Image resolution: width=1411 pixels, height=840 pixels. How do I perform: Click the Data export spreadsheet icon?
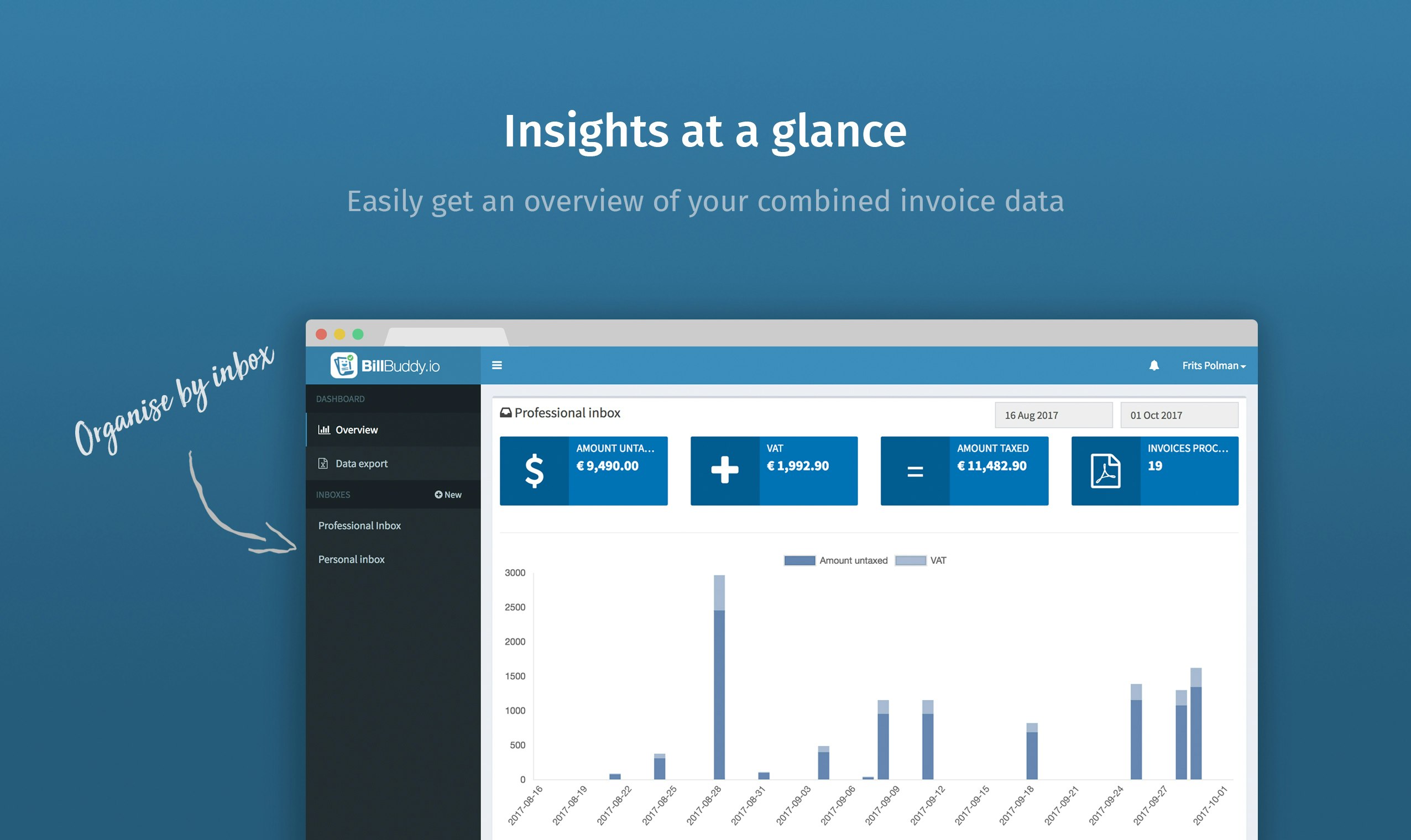[323, 464]
